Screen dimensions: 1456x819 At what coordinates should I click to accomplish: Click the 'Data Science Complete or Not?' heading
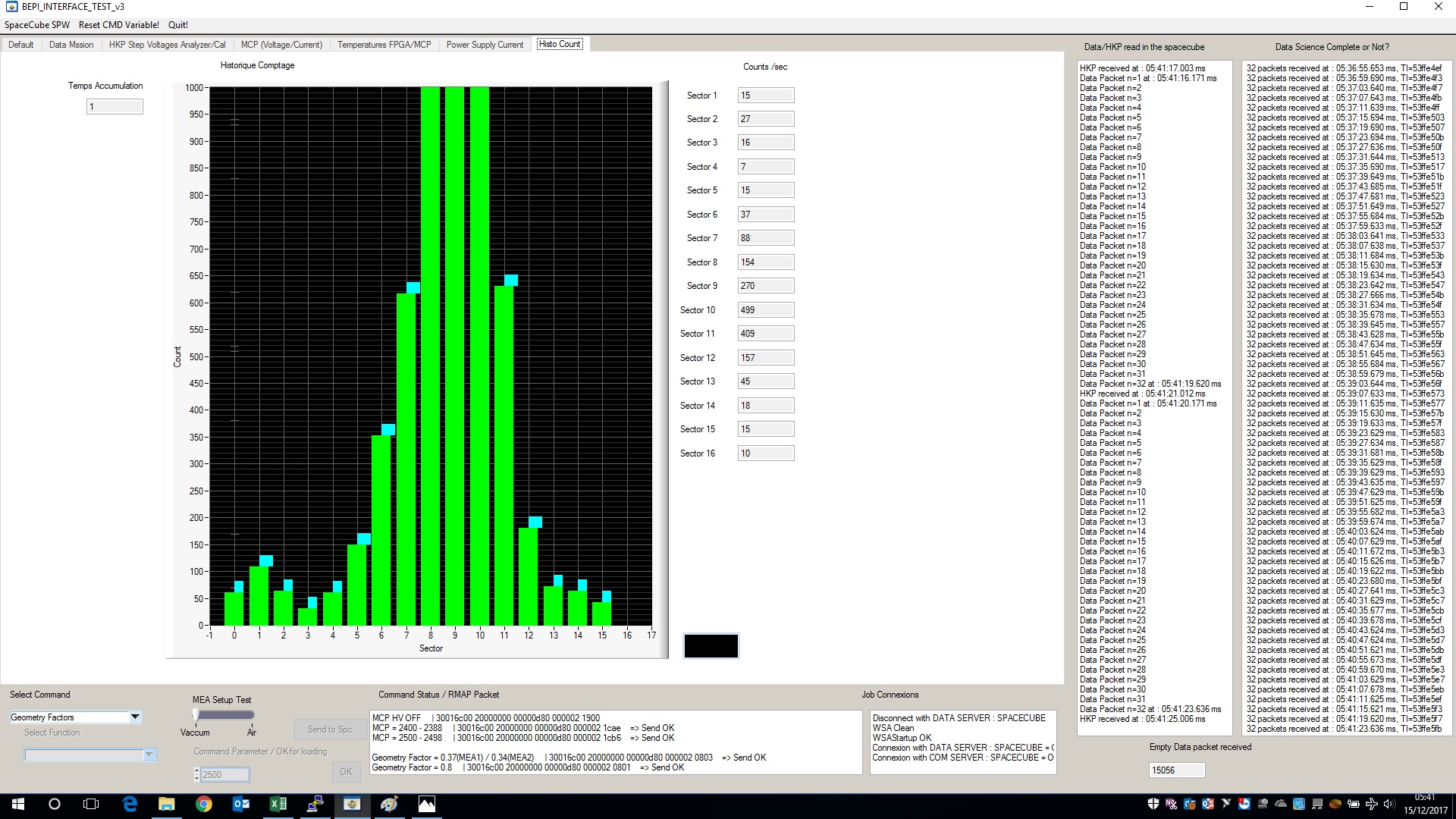[x=1332, y=47]
